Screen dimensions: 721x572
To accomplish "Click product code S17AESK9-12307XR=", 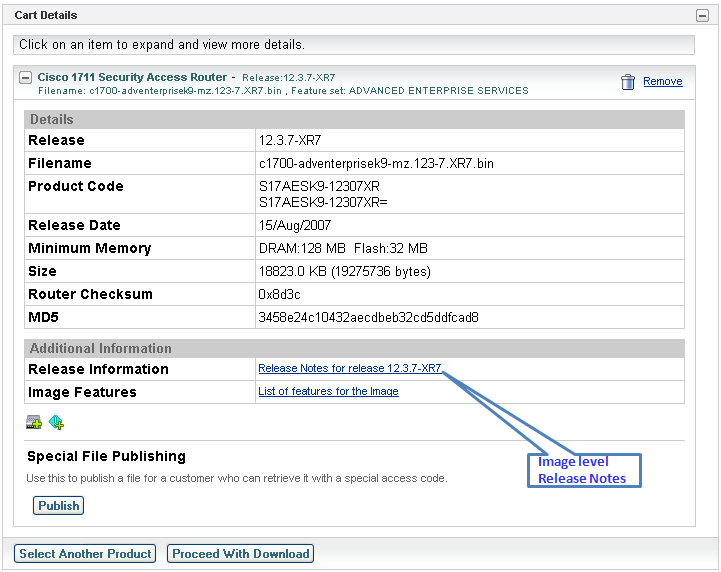I will point(323,202).
